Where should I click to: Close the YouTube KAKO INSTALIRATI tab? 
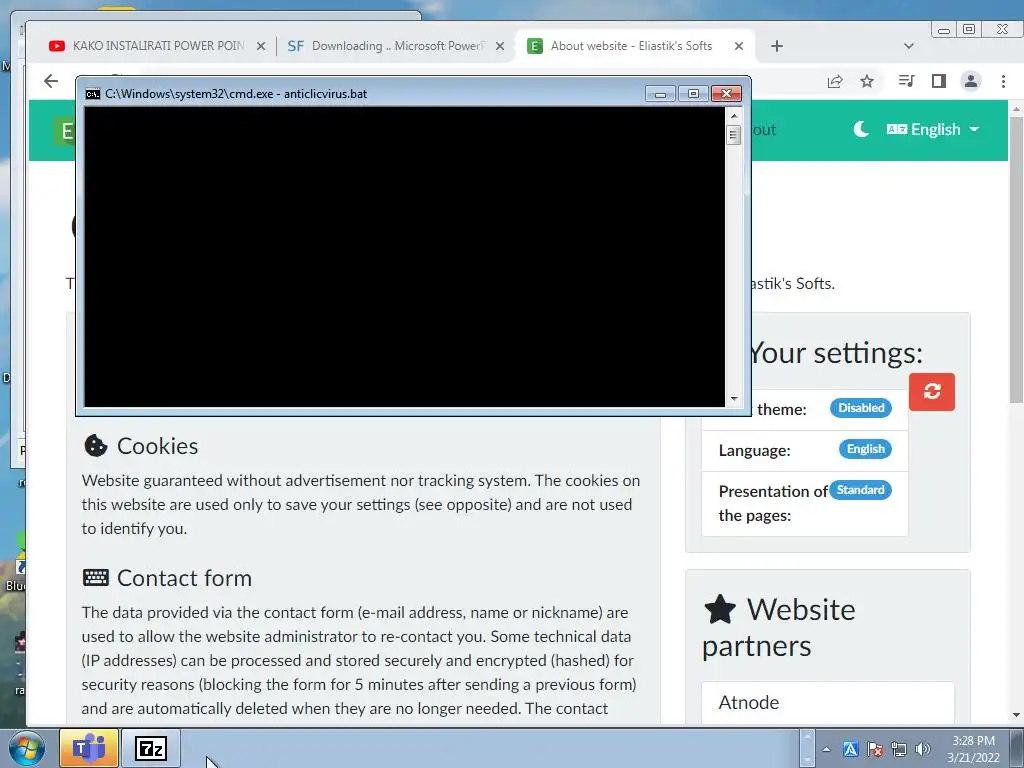[x=261, y=46]
